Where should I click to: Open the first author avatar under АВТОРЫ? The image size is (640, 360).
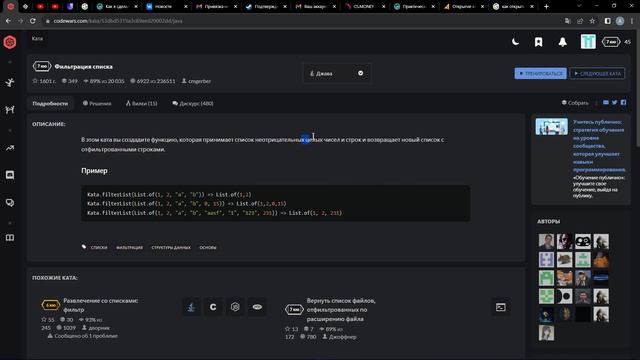click(546, 241)
